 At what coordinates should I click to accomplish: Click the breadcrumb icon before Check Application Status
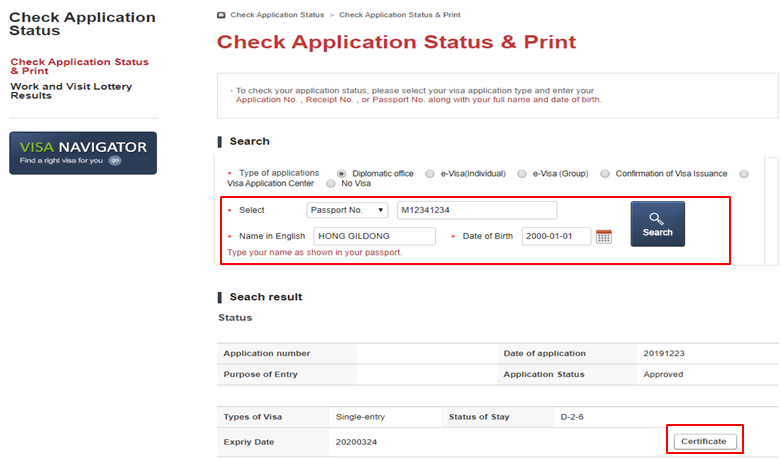pos(221,16)
